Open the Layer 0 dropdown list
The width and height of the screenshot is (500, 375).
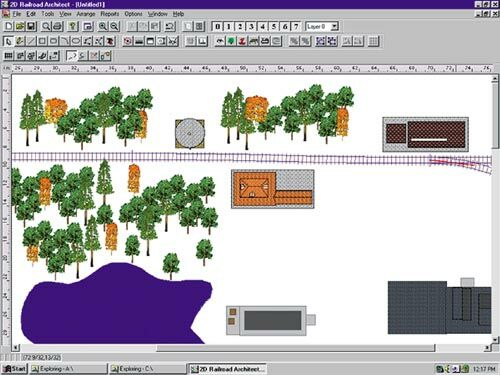pos(335,26)
